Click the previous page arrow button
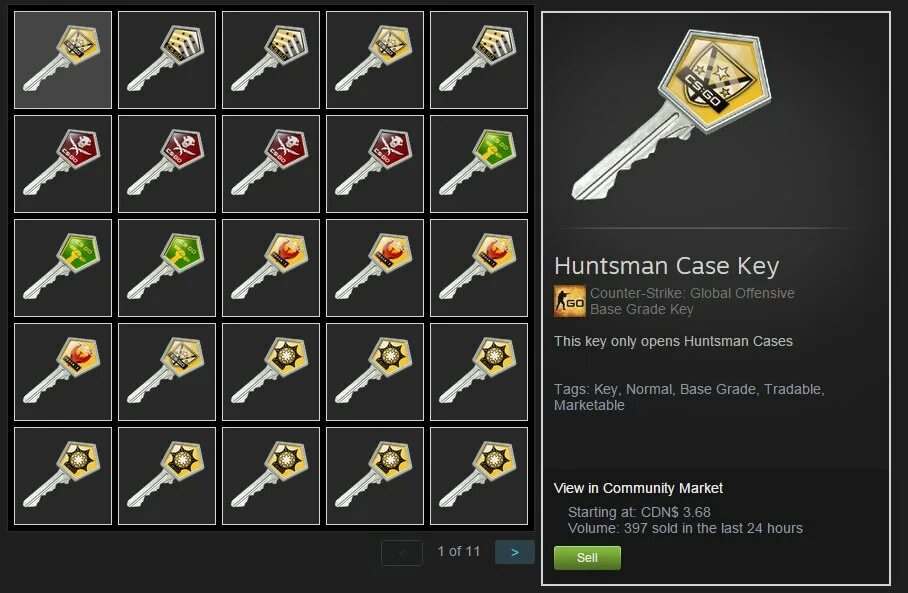 click(x=402, y=553)
